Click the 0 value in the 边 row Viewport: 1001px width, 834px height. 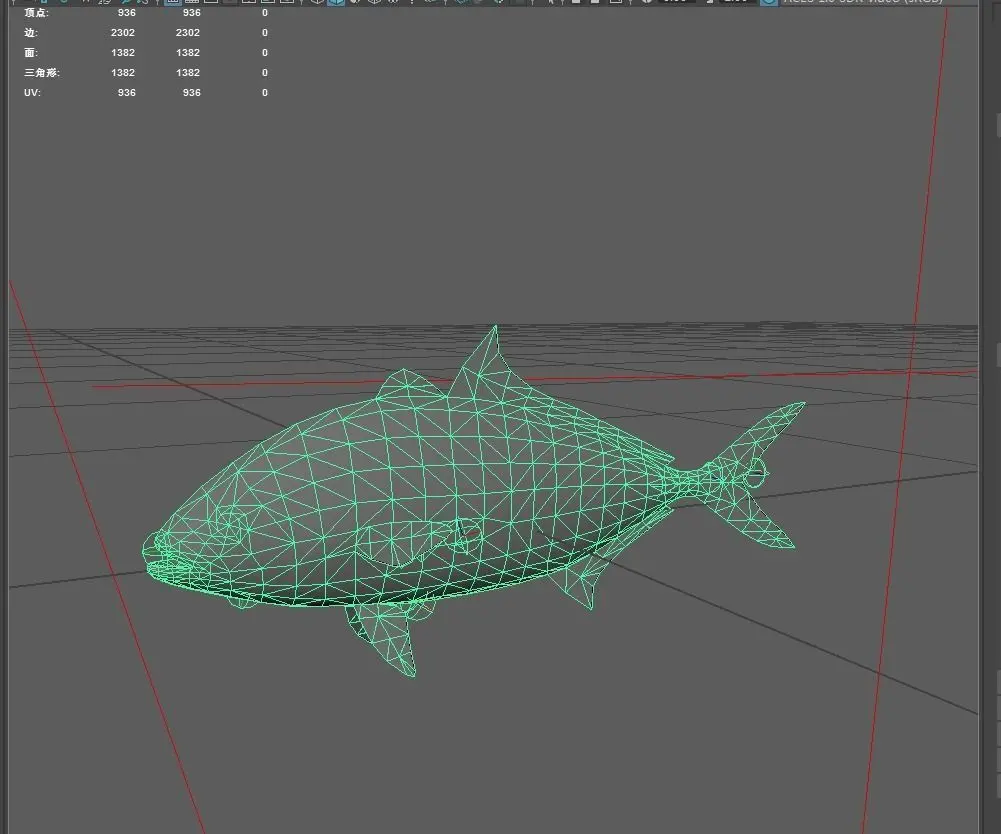tap(265, 33)
